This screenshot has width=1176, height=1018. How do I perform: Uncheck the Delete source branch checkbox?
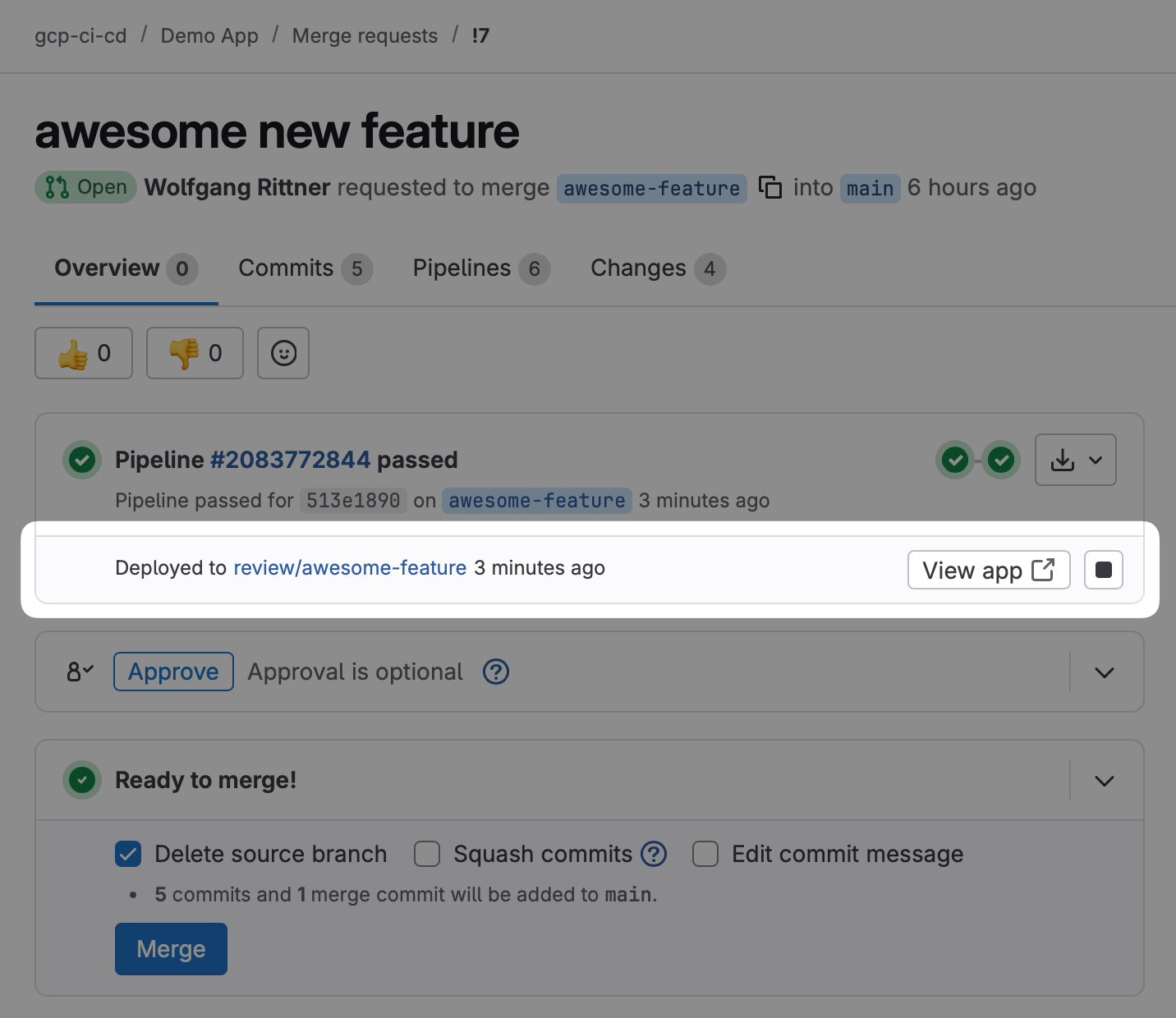(128, 854)
